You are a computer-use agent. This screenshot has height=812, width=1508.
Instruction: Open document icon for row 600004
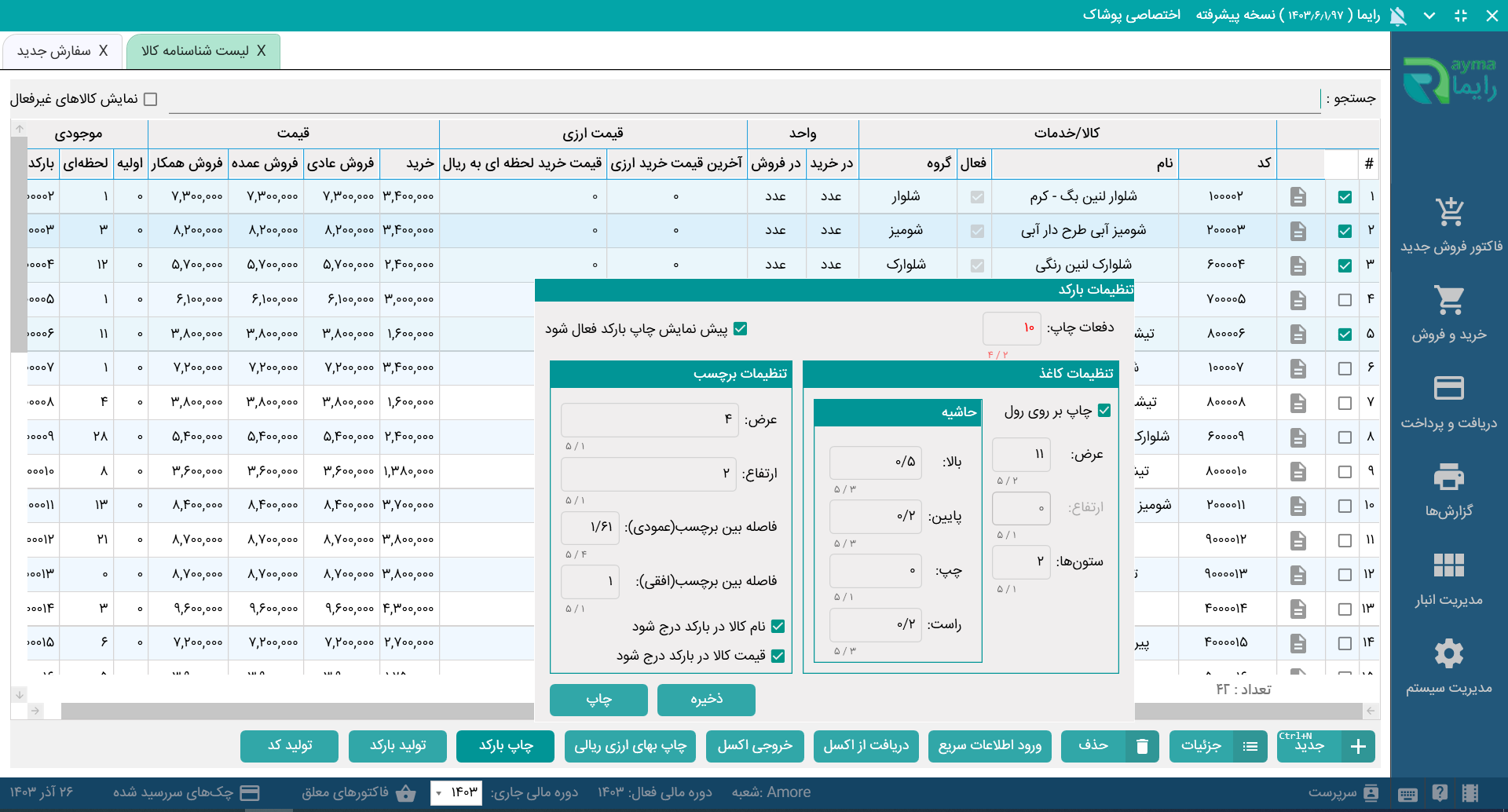(1298, 265)
